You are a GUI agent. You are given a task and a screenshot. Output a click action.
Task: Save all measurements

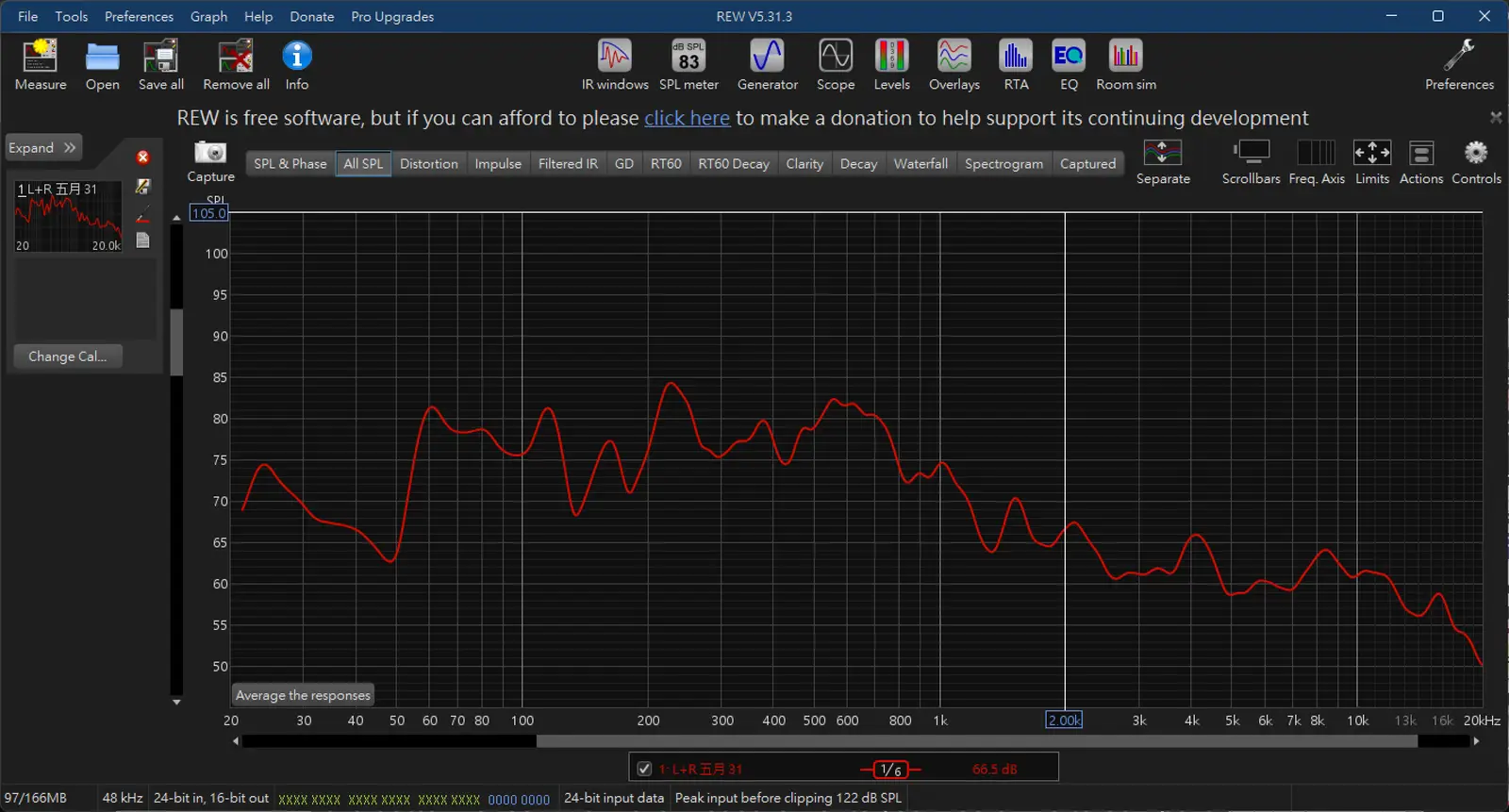tap(160, 64)
